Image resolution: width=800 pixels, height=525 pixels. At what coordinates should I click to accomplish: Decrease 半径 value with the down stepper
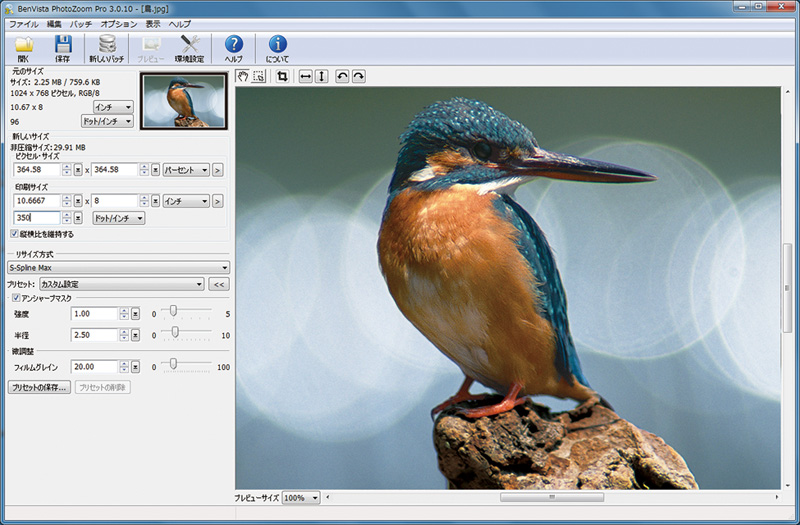(124, 338)
